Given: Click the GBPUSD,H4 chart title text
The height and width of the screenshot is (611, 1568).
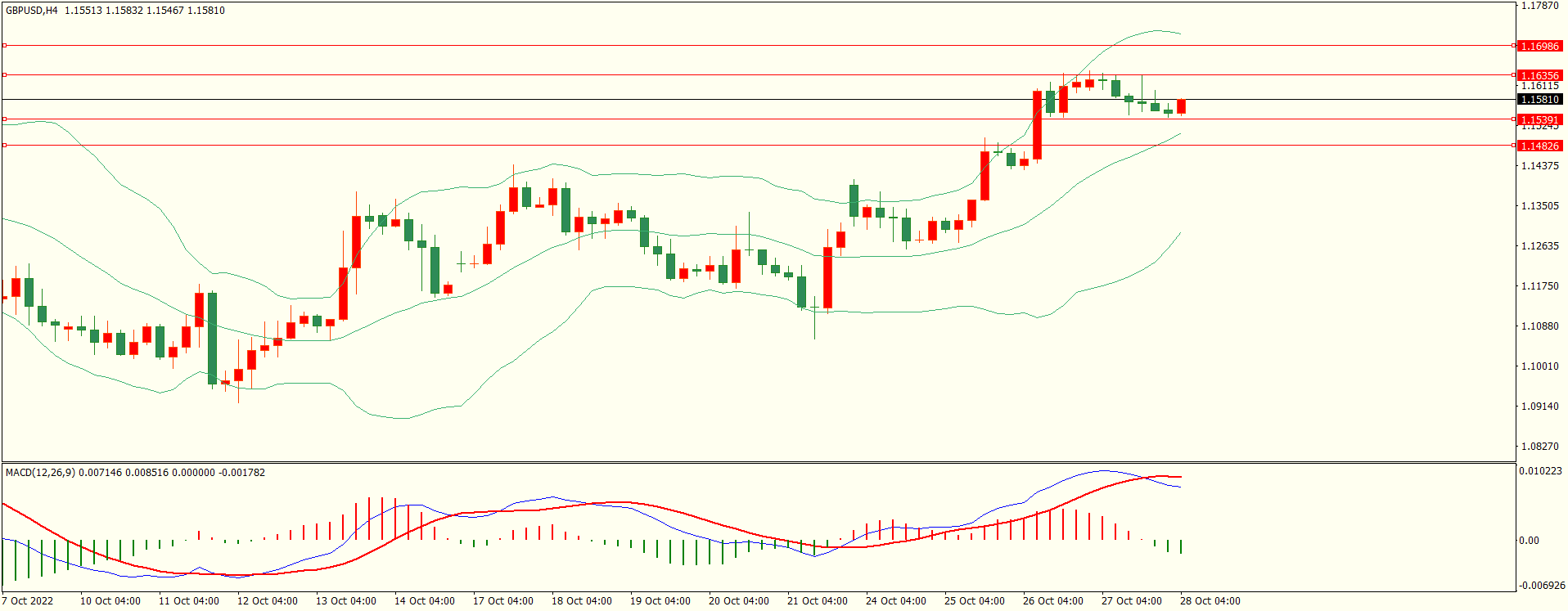Looking at the screenshot, I should pos(32,11).
